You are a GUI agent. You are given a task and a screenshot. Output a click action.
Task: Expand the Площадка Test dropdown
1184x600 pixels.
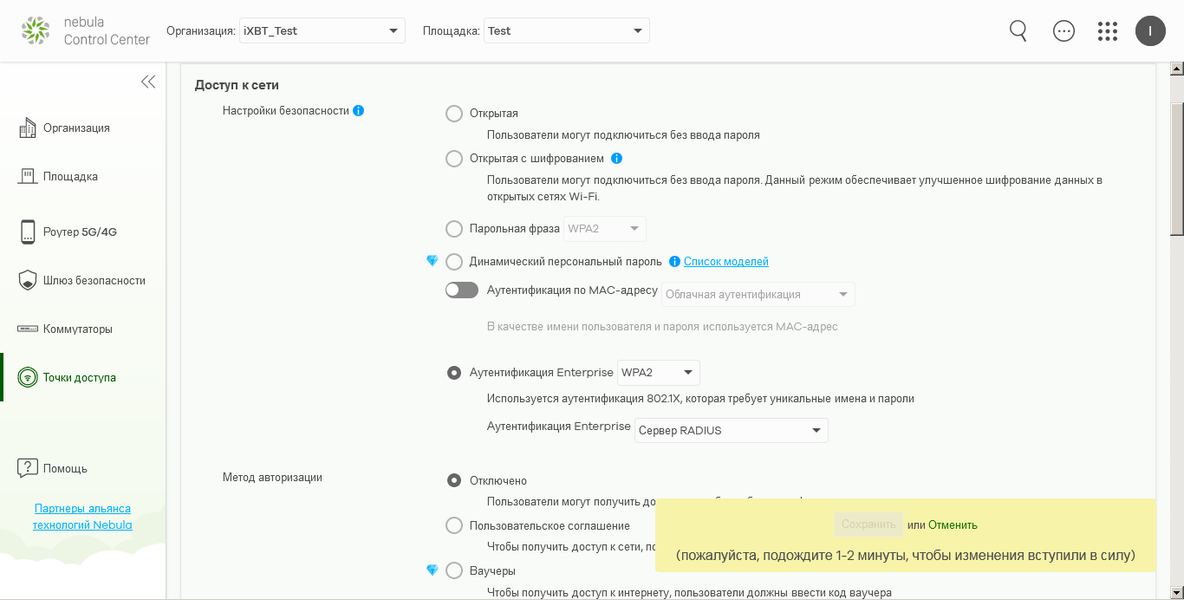click(566, 31)
